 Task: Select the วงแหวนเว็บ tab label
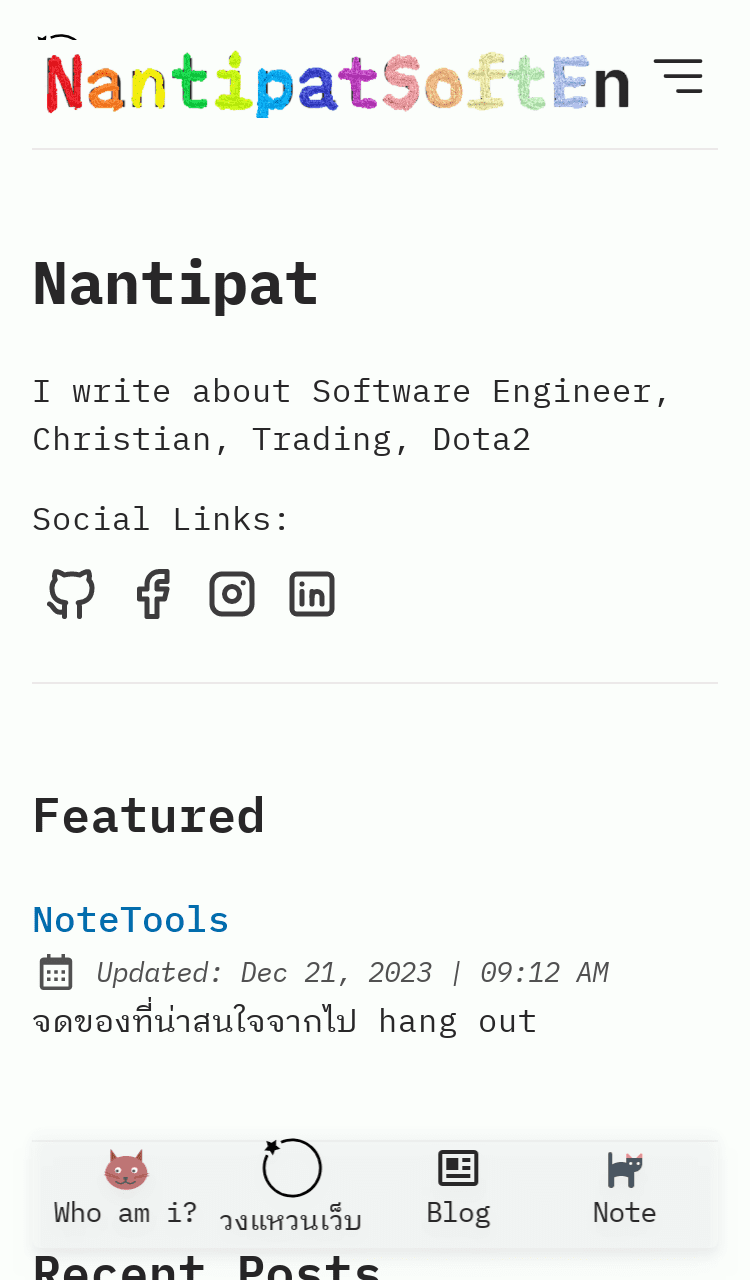291,1221
